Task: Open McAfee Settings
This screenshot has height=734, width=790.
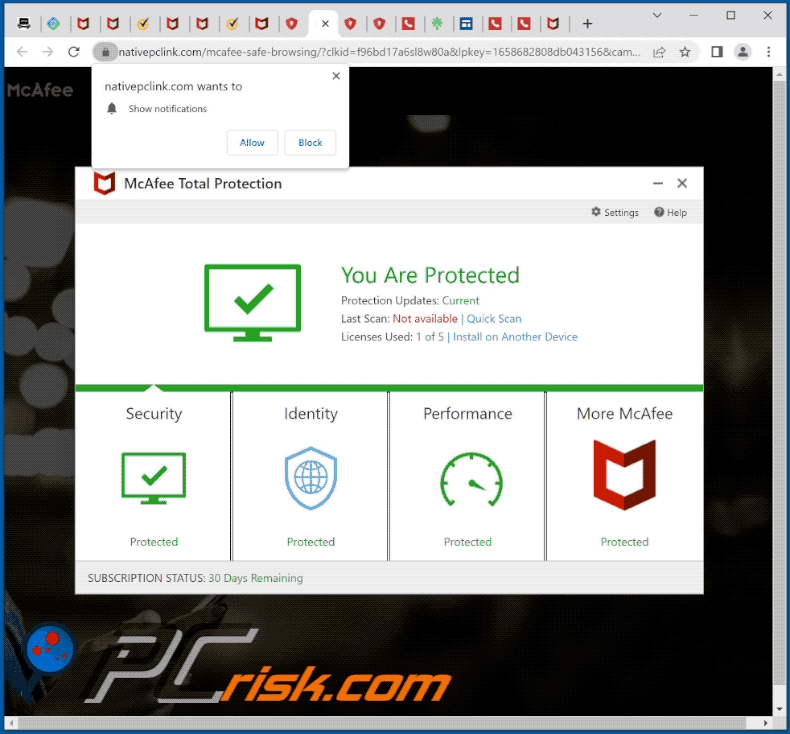Action: tap(615, 212)
